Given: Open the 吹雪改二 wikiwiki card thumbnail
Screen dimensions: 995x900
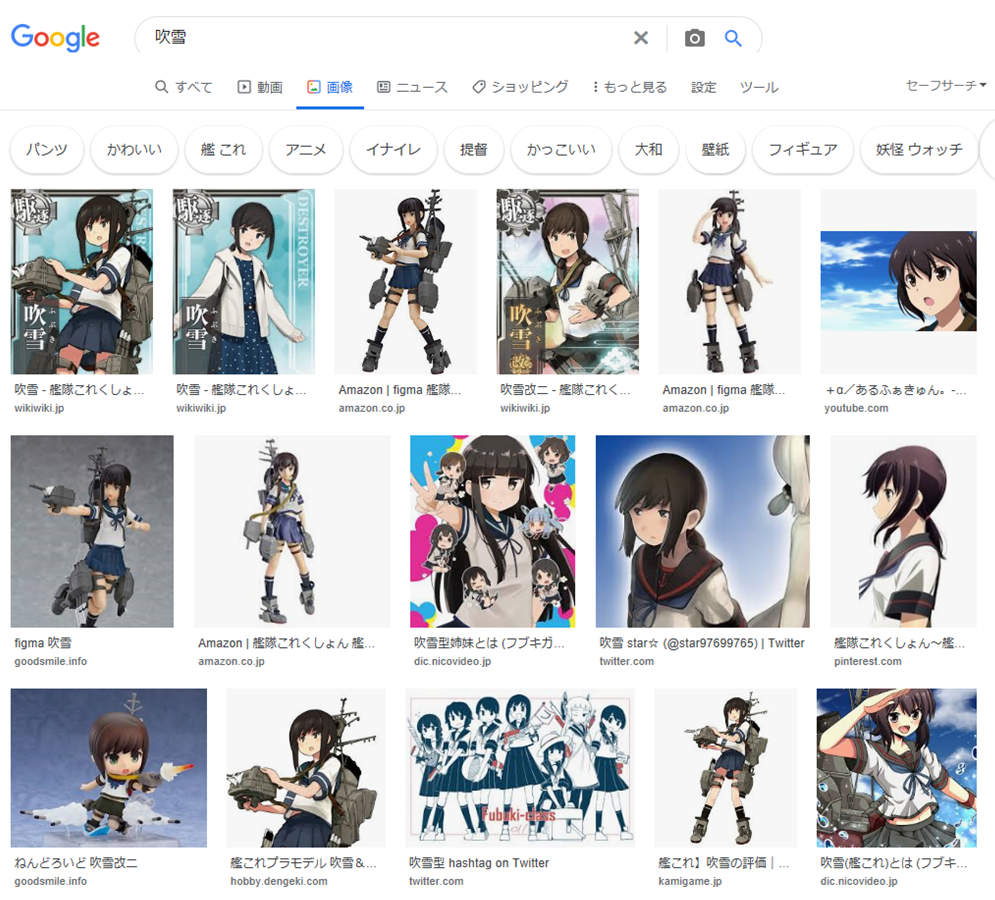Looking at the screenshot, I should (x=567, y=281).
